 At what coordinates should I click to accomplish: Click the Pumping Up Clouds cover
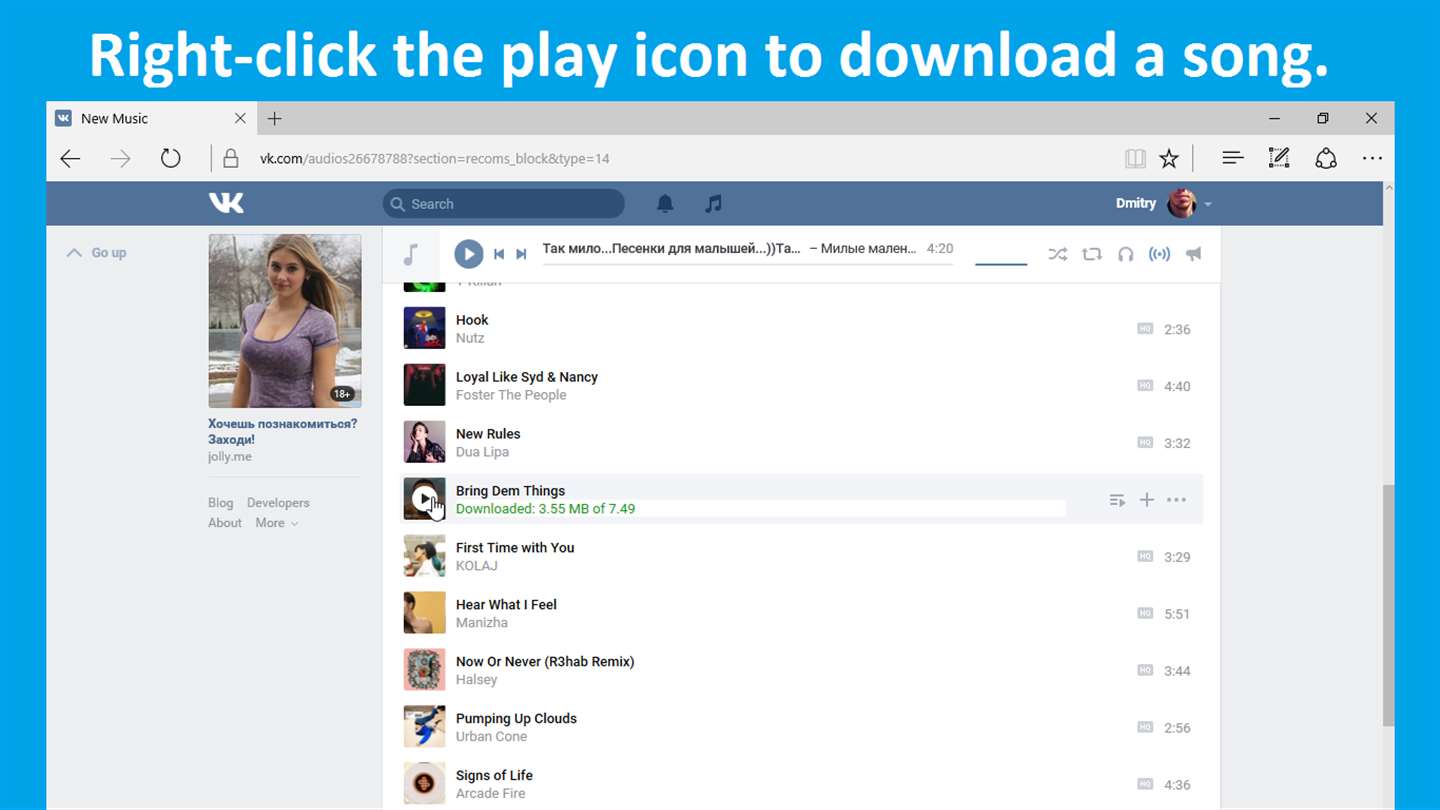coord(424,727)
